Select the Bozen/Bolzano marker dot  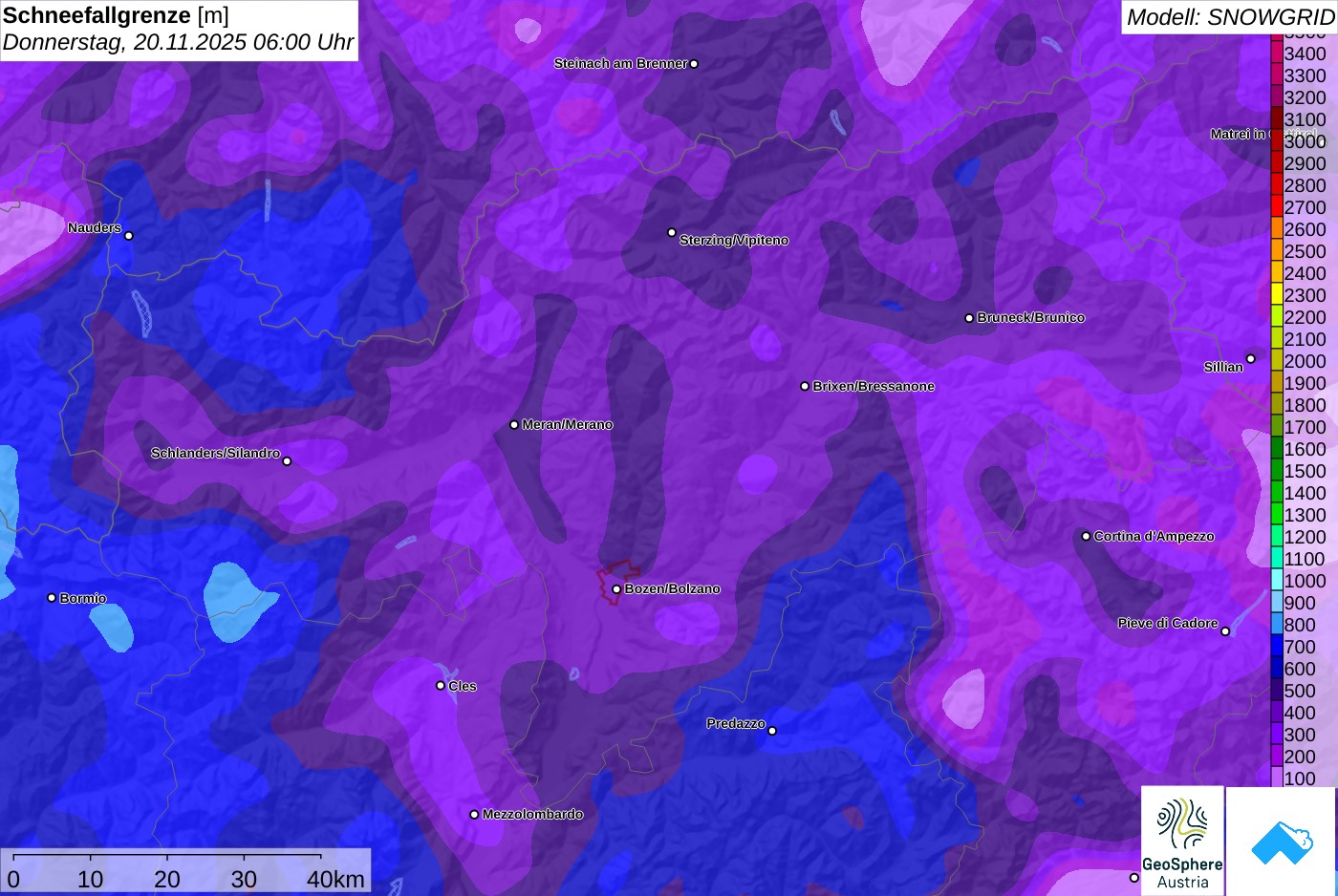pos(616,589)
